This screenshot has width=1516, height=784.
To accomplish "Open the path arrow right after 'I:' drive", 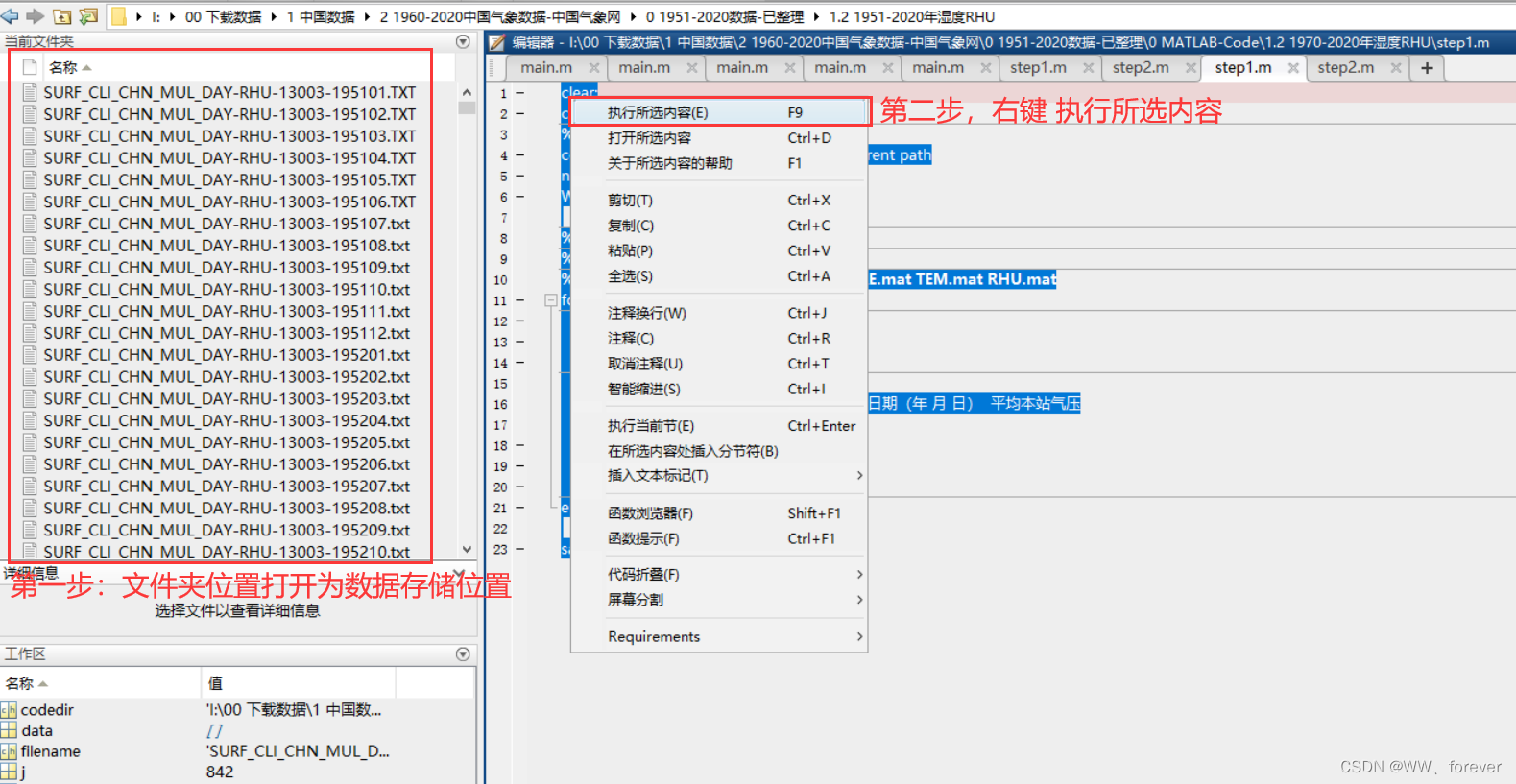I will pos(173,17).
